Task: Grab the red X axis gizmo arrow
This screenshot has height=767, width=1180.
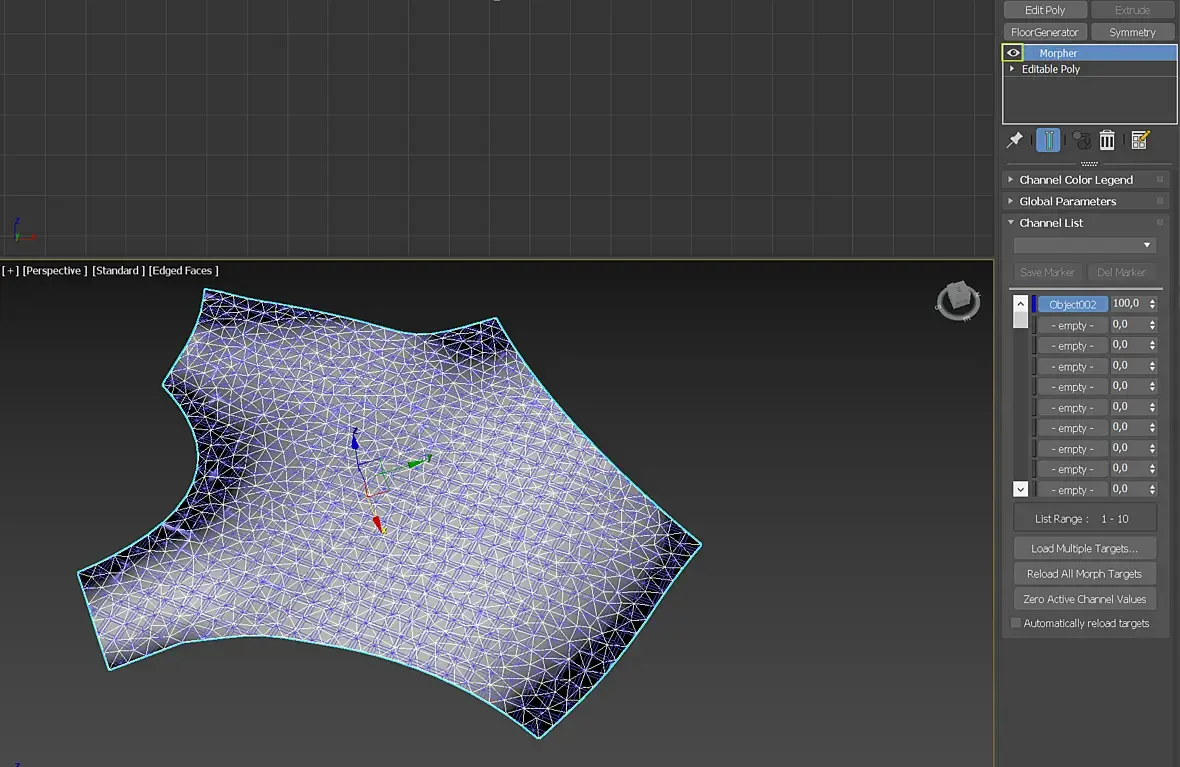Action: (x=379, y=524)
